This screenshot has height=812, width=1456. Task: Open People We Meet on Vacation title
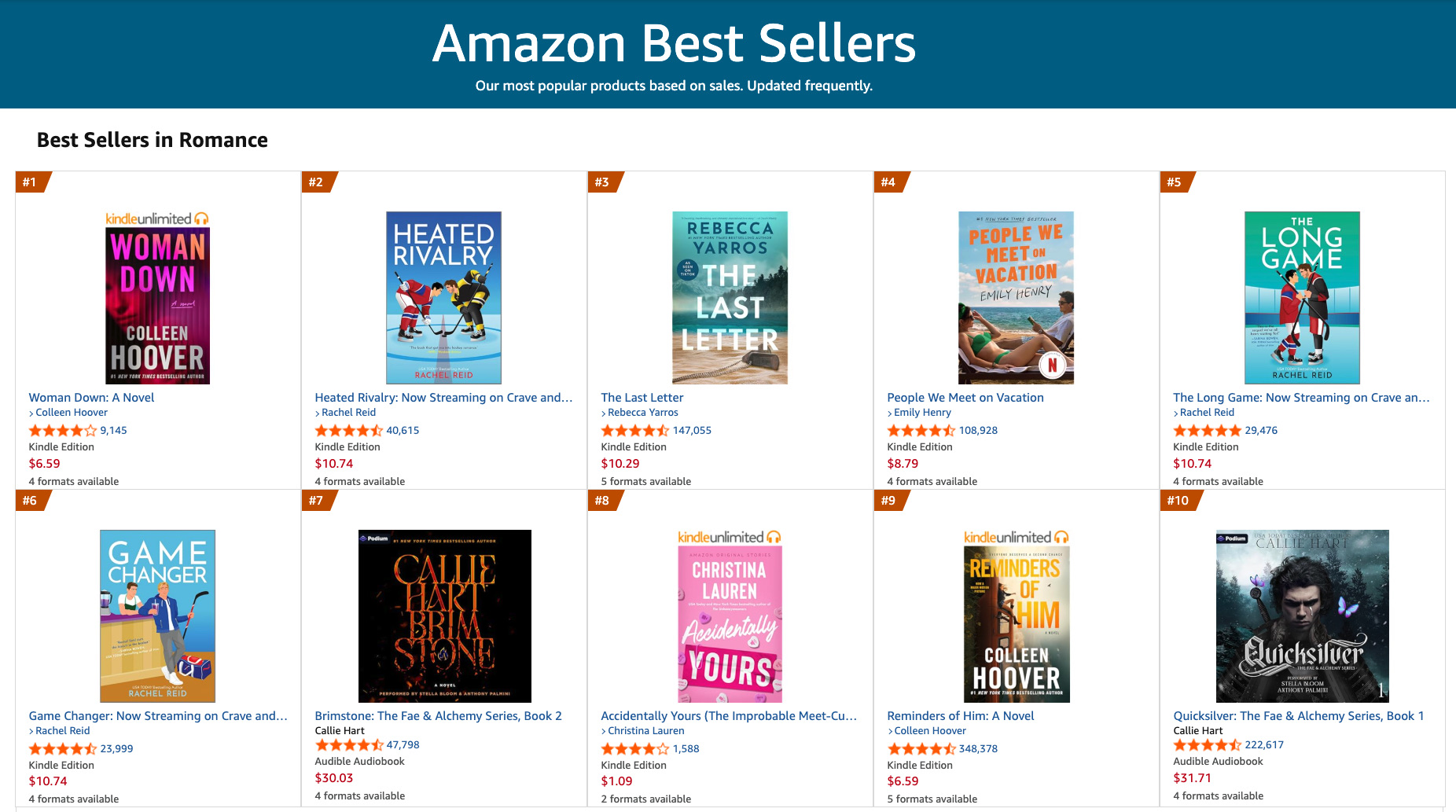tap(965, 398)
